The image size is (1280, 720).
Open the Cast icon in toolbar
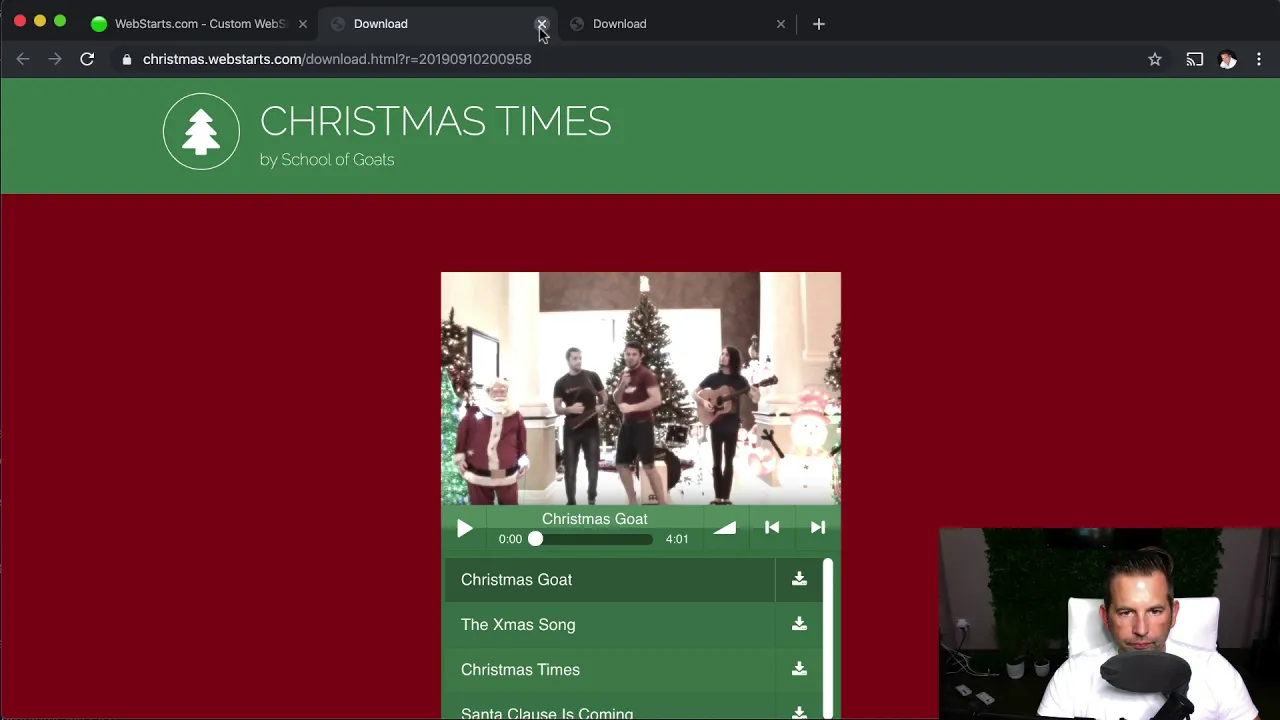[x=1195, y=59]
